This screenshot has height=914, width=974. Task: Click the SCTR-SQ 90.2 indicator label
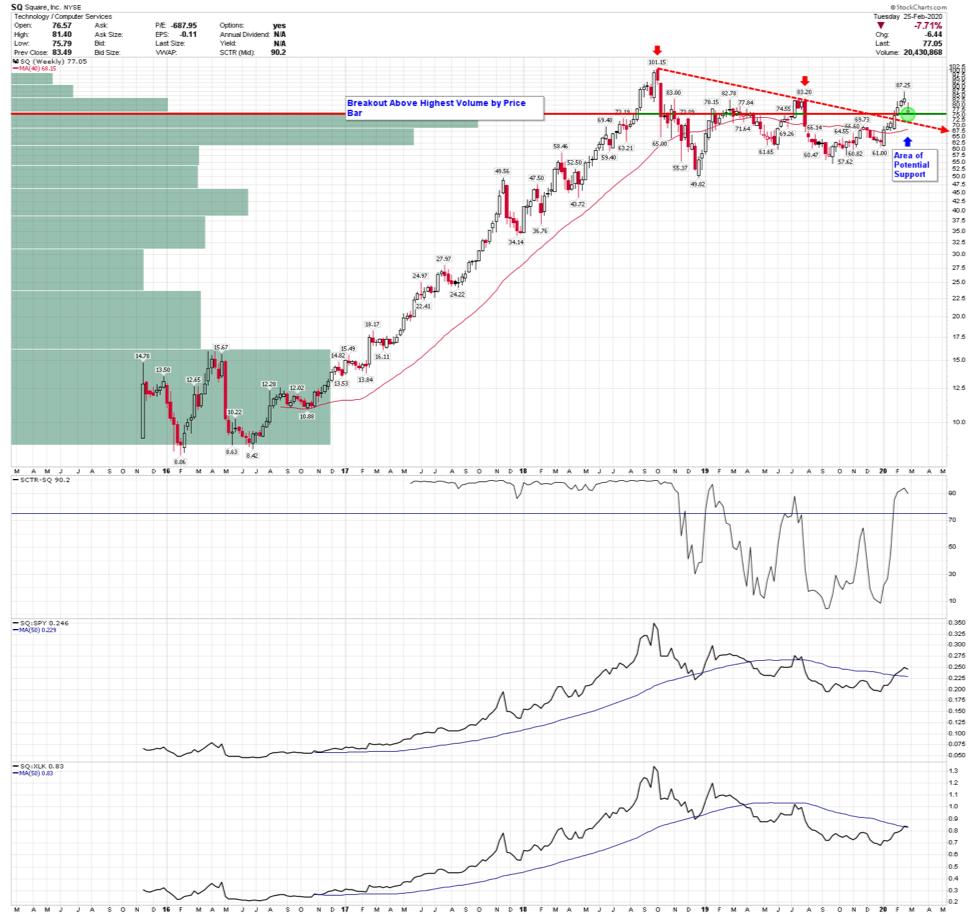click(42, 482)
